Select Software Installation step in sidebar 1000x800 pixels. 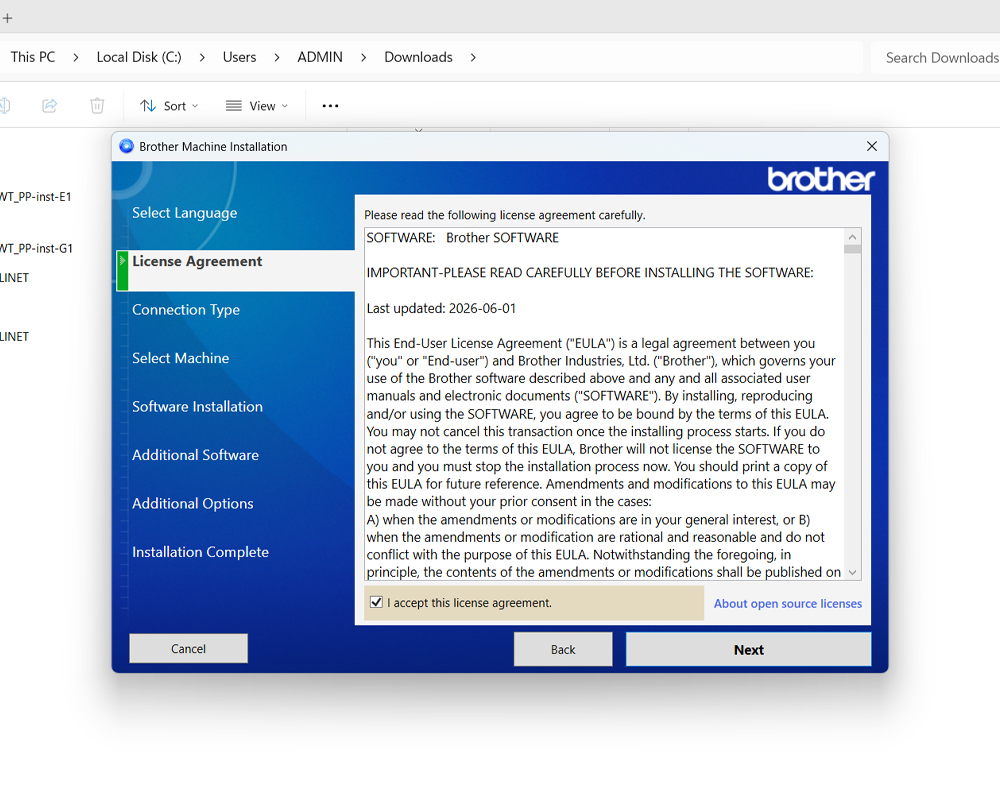click(x=197, y=406)
